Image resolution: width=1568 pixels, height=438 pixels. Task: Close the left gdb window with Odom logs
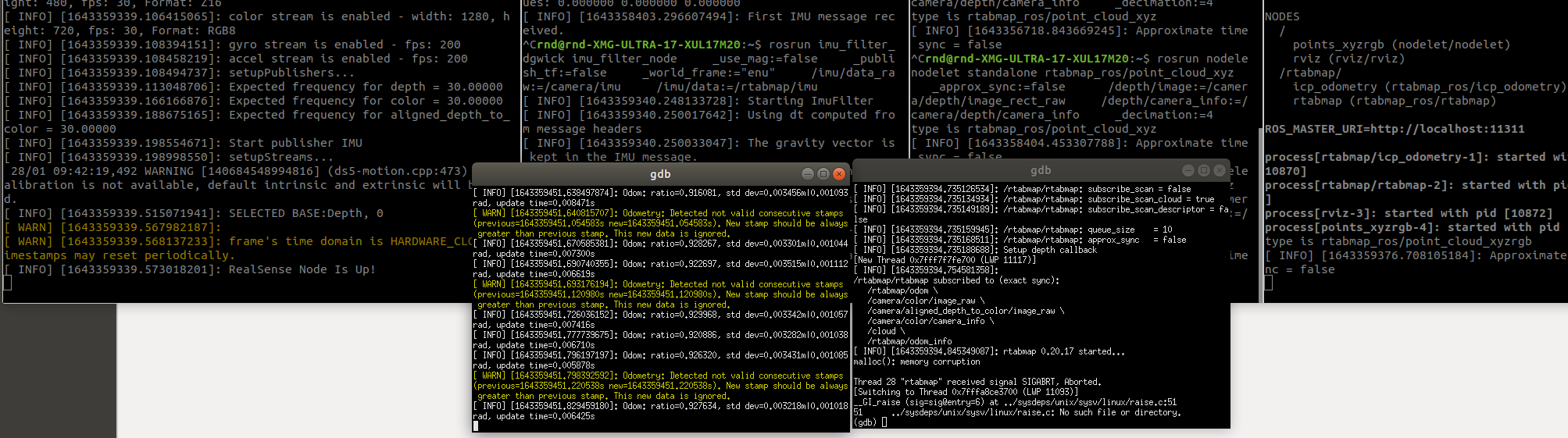(x=839, y=174)
